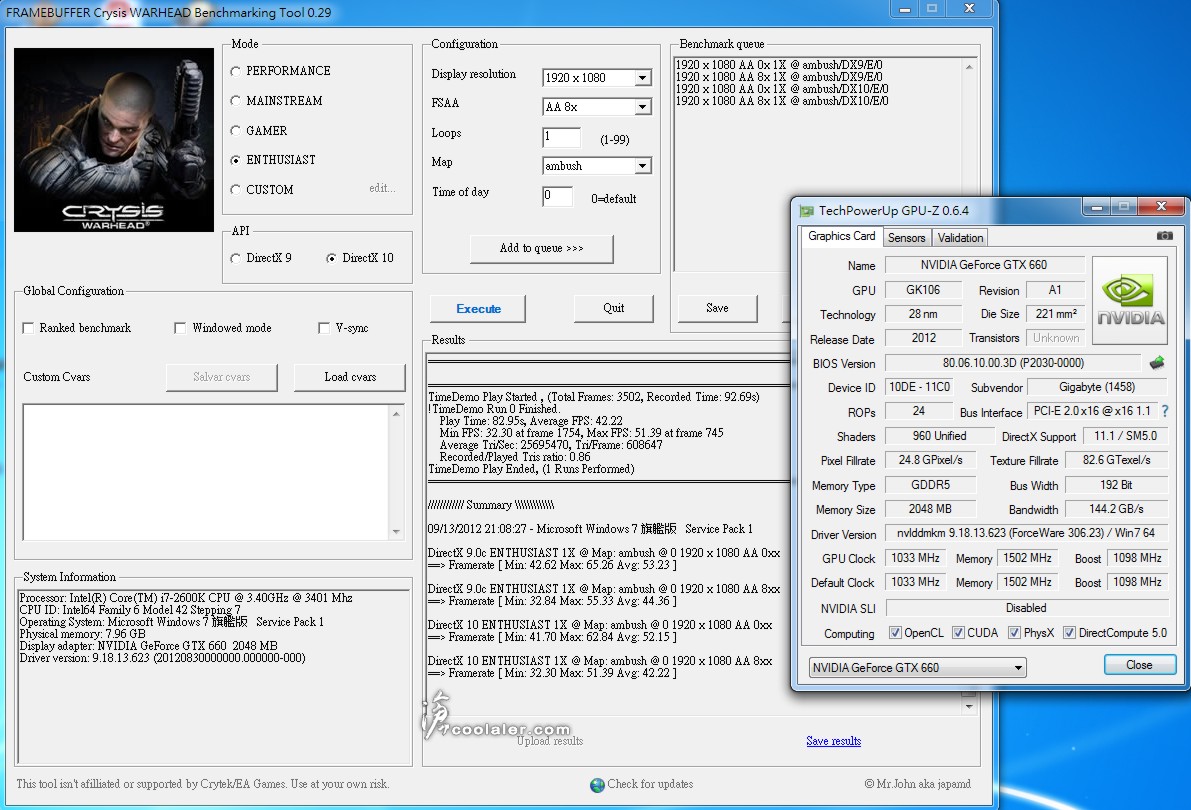The image size is (1191, 810).
Task: Switch to the Validation tab
Action: [960, 238]
